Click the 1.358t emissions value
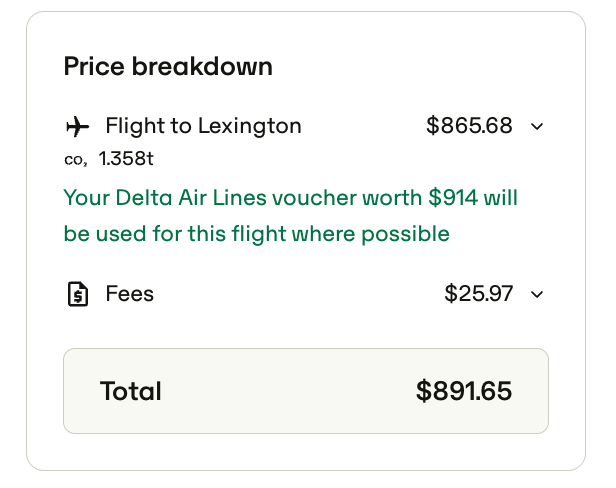Viewport: 616px width, 488px height. (126, 159)
